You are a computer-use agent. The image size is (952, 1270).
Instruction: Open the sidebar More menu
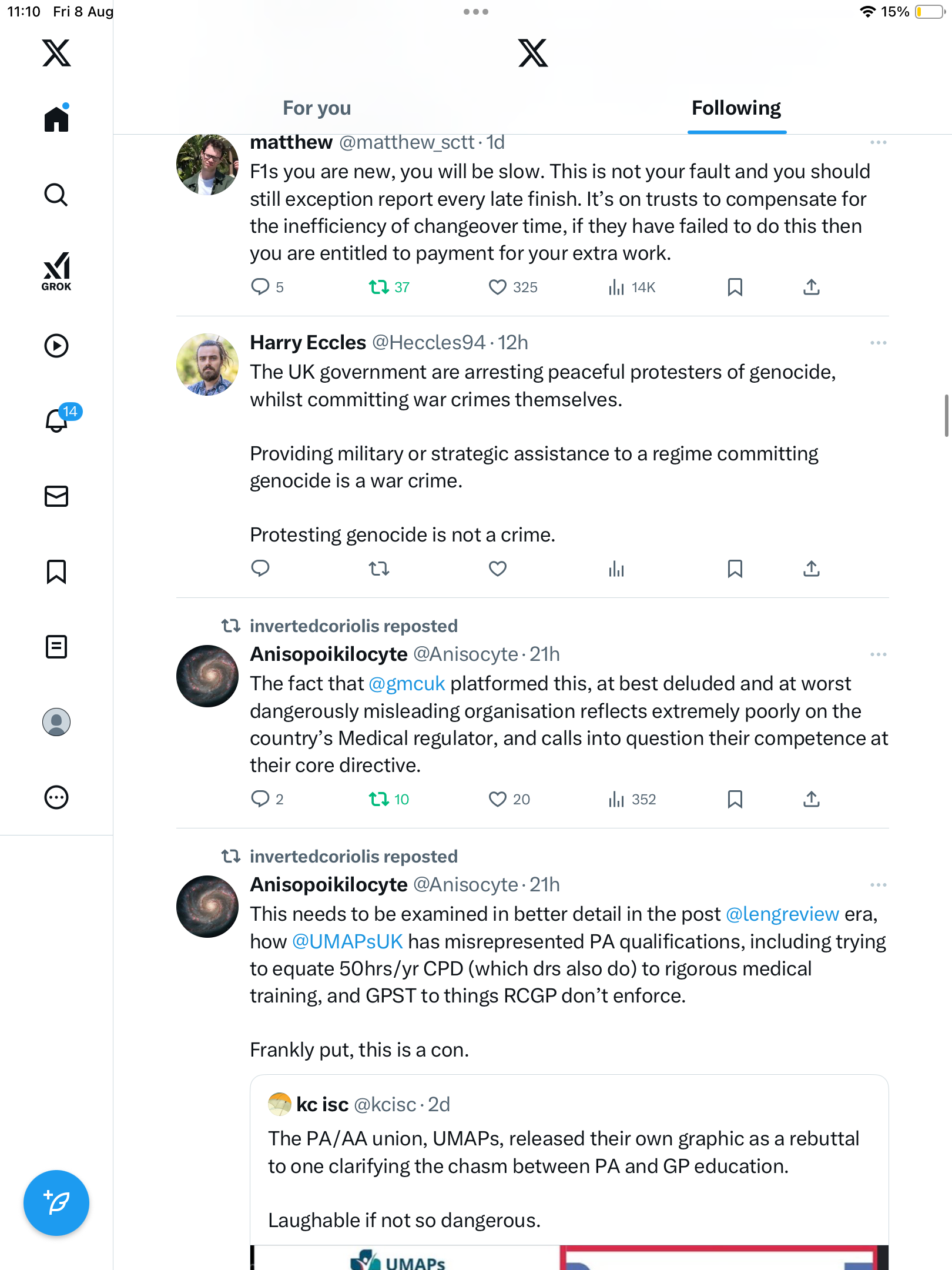(56, 797)
